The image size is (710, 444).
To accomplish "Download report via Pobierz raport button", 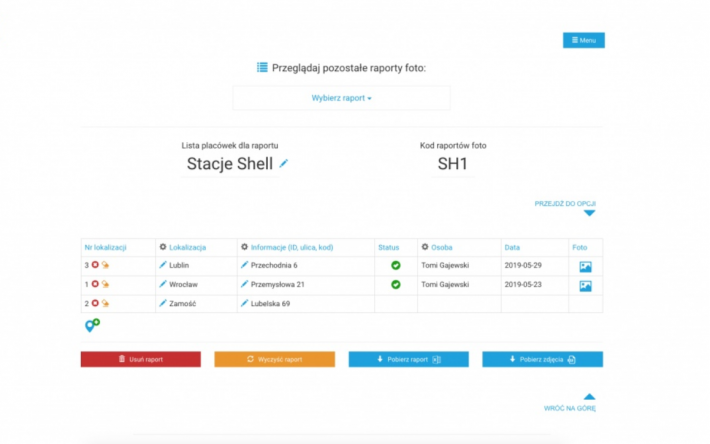I will [408, 359].
